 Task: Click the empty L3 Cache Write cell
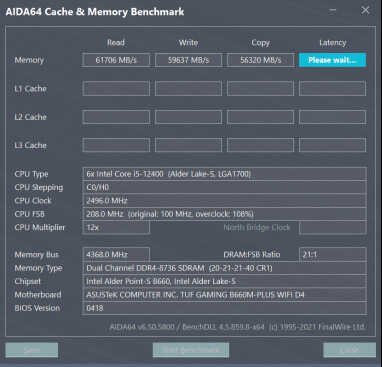click(188, 145)
